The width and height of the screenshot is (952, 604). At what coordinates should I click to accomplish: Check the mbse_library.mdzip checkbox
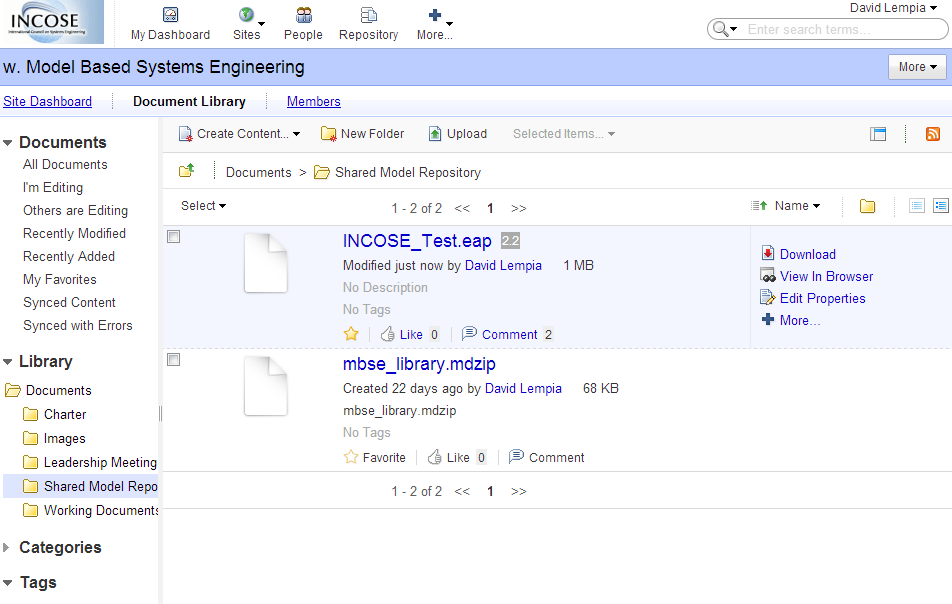(x=174, y=359)
